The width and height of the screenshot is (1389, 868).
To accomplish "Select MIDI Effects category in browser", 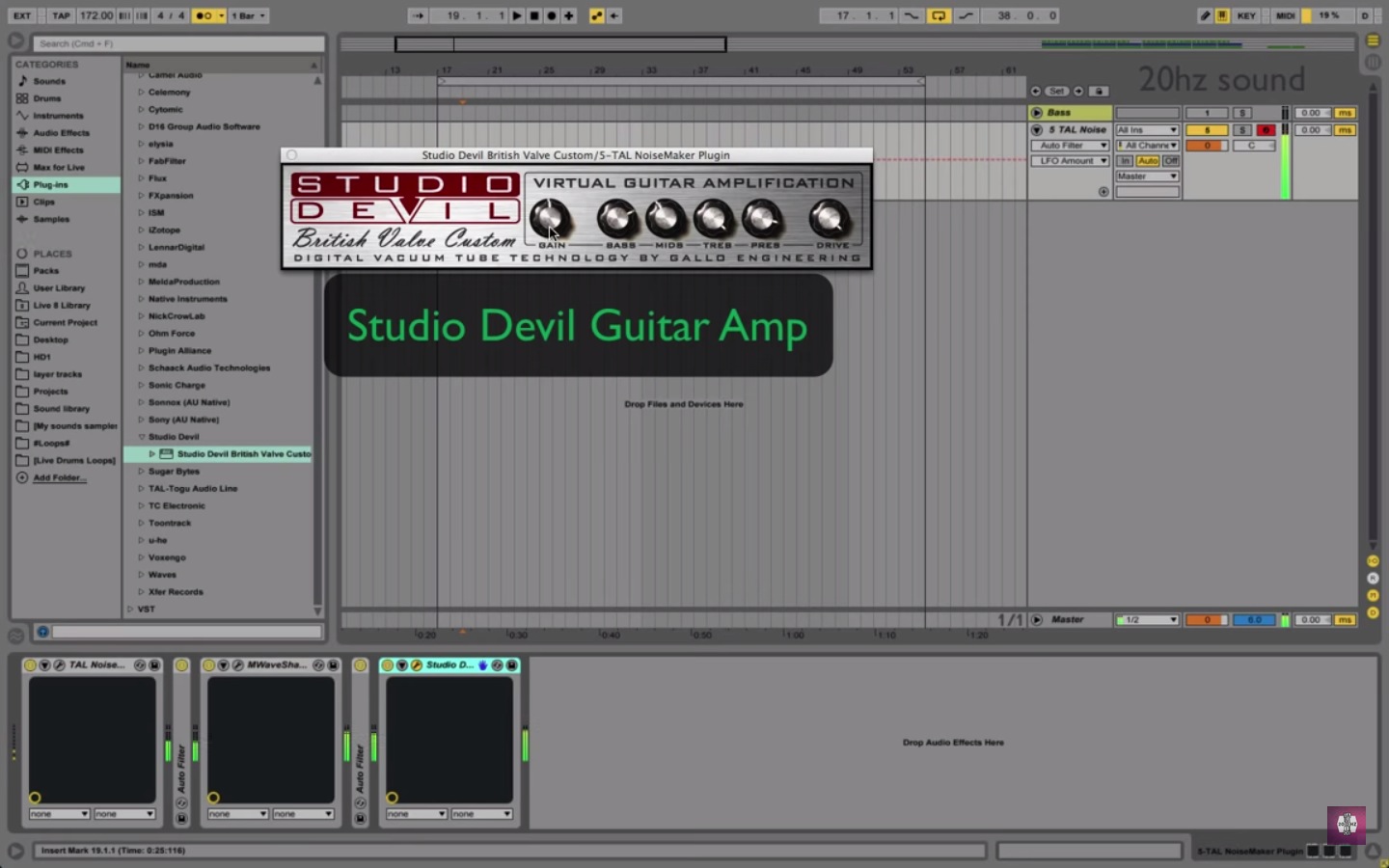I will click(x=58, y=150).
